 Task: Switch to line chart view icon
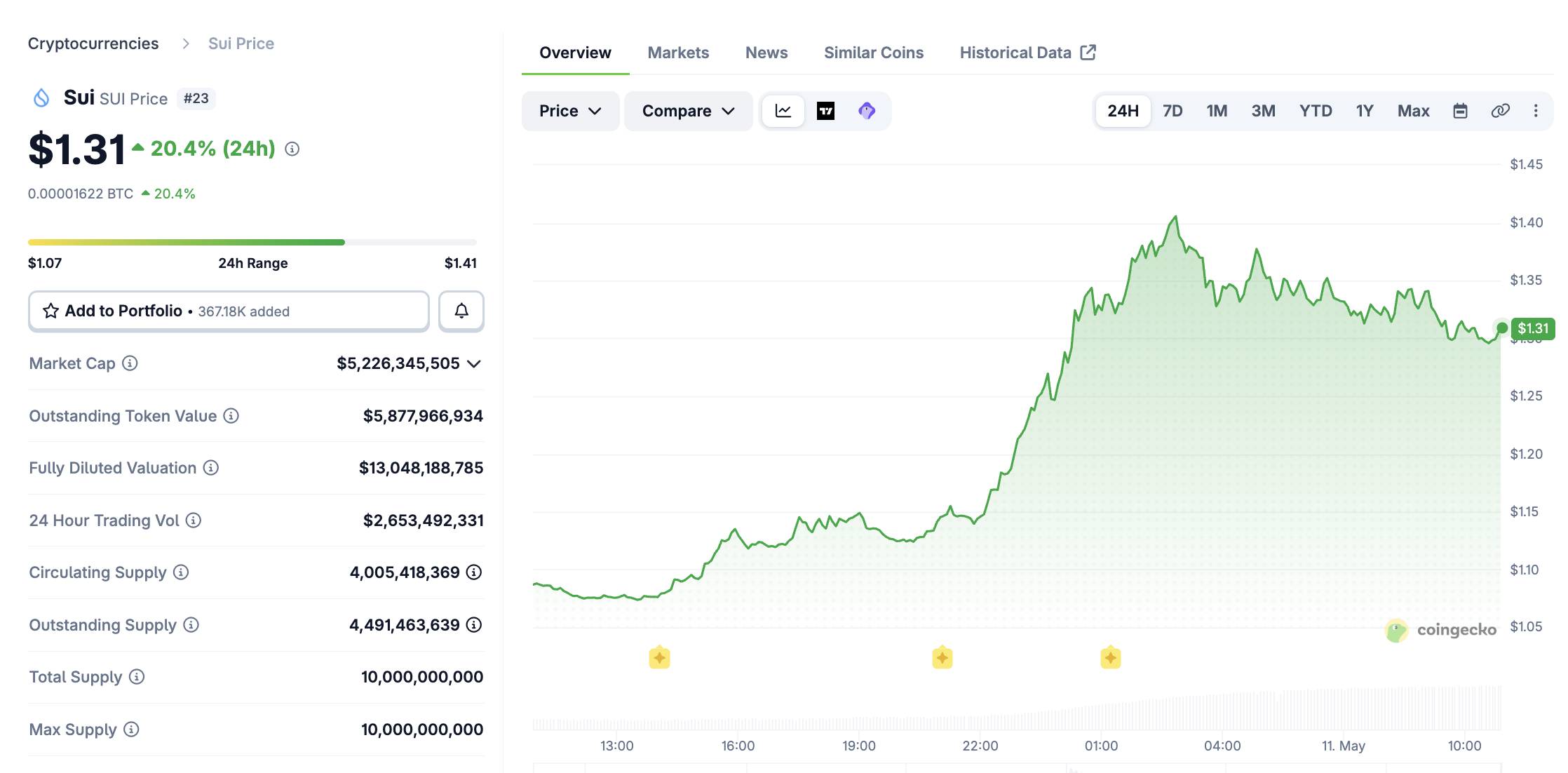pyautogui.click(x=783, y=111)
